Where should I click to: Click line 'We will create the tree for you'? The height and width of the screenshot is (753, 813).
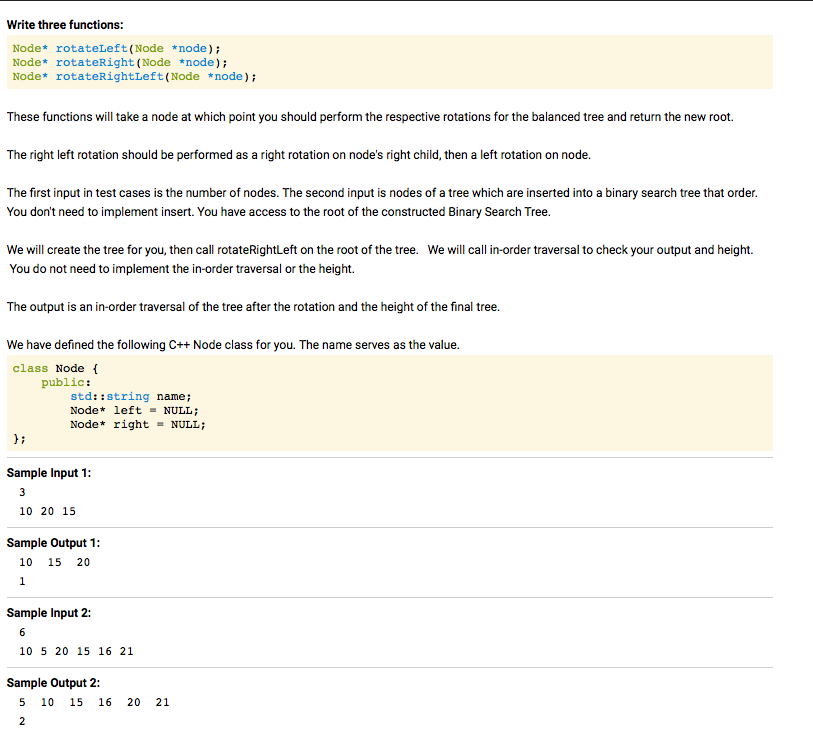[x=380, y=250]
